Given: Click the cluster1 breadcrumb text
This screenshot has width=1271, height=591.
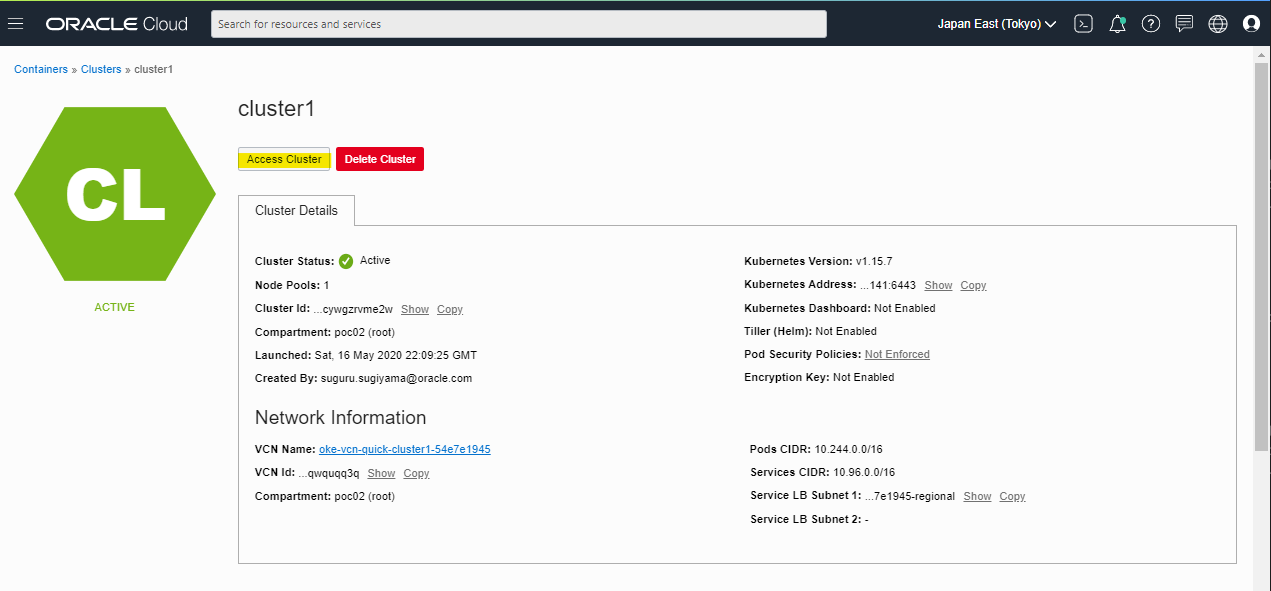Looking at the screenshot, I should click(x=154, y=69).
